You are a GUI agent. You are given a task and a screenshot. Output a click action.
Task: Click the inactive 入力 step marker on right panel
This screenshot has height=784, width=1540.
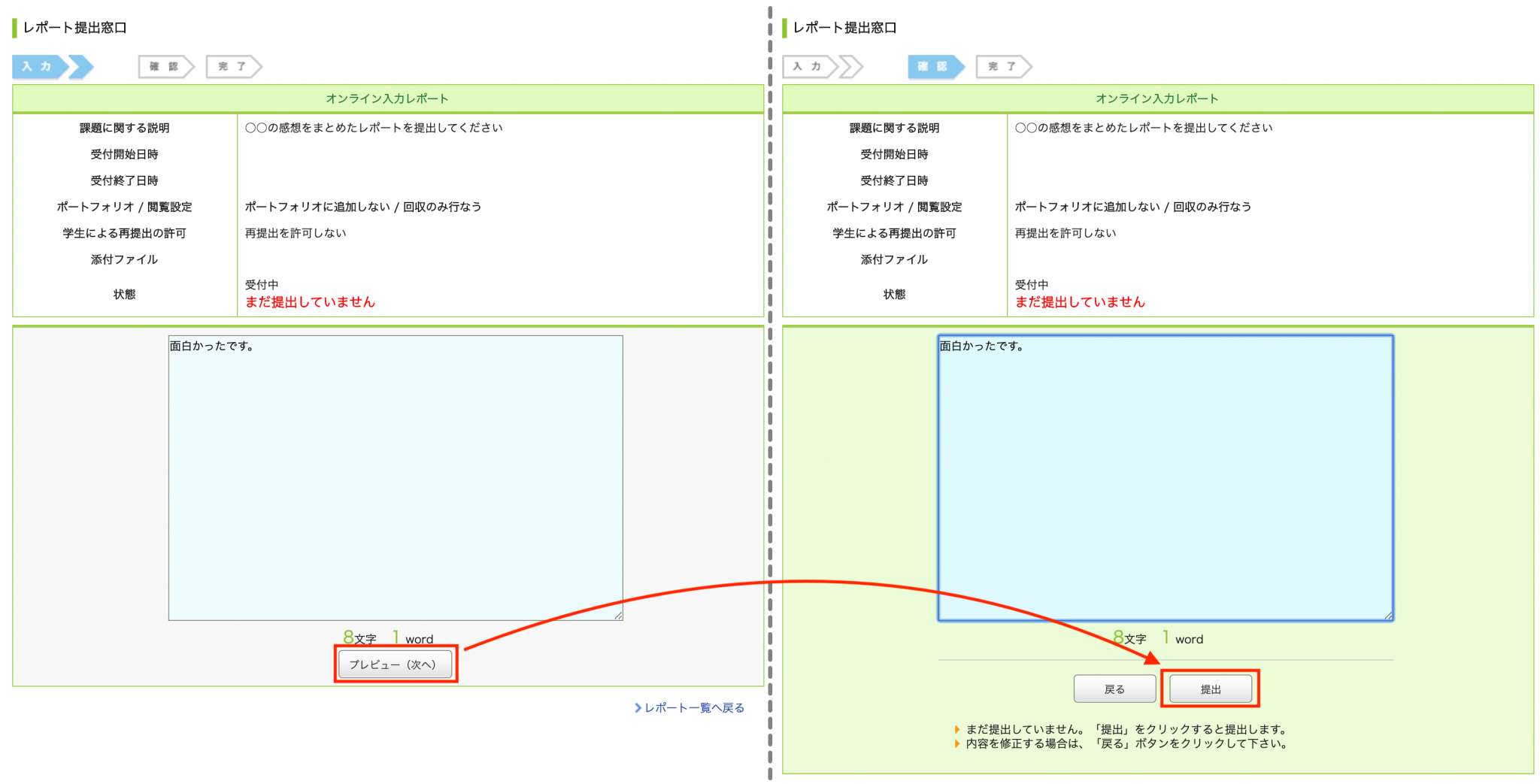(x=807, y=66)
